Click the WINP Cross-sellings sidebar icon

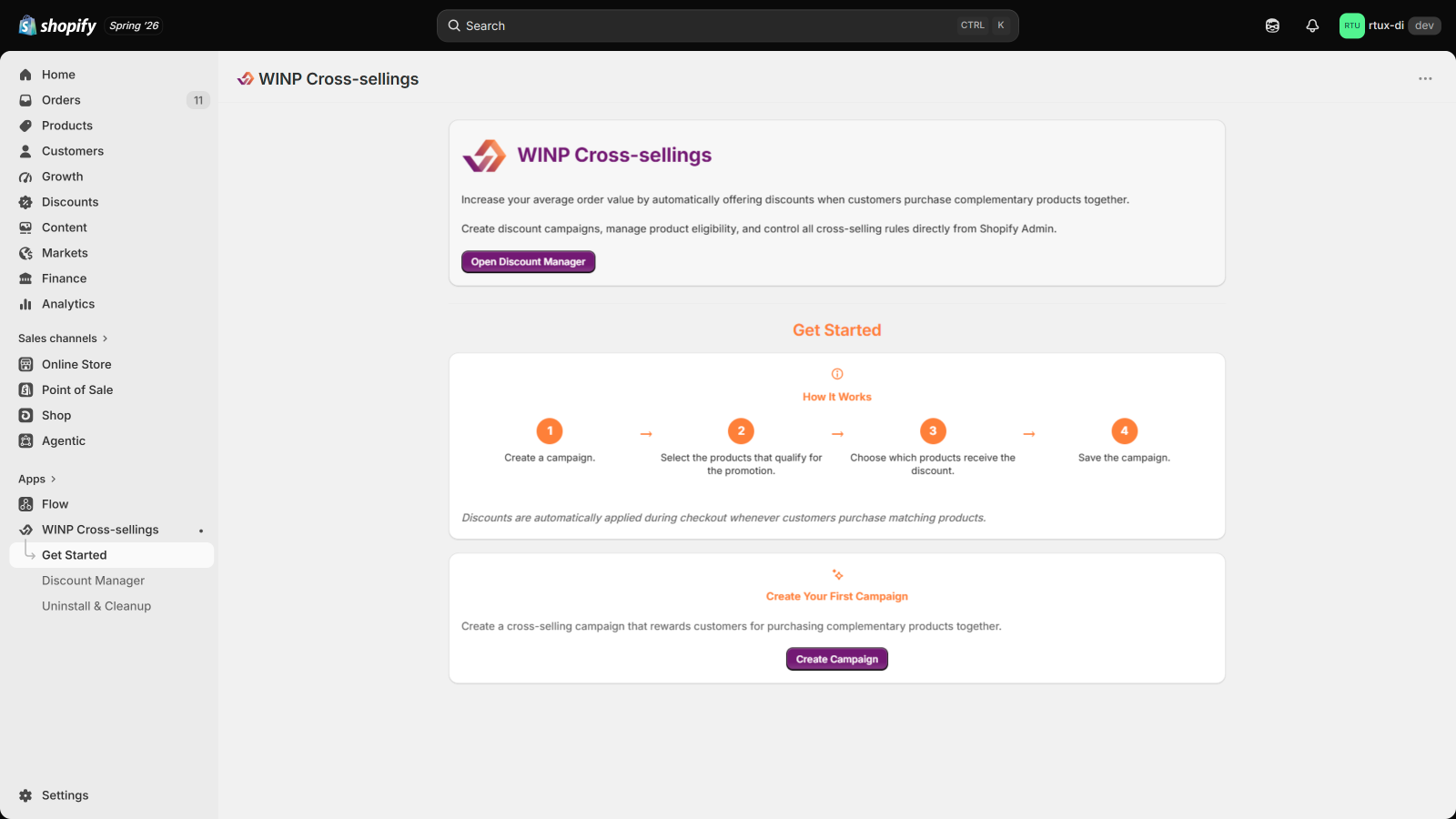(25, 530)
